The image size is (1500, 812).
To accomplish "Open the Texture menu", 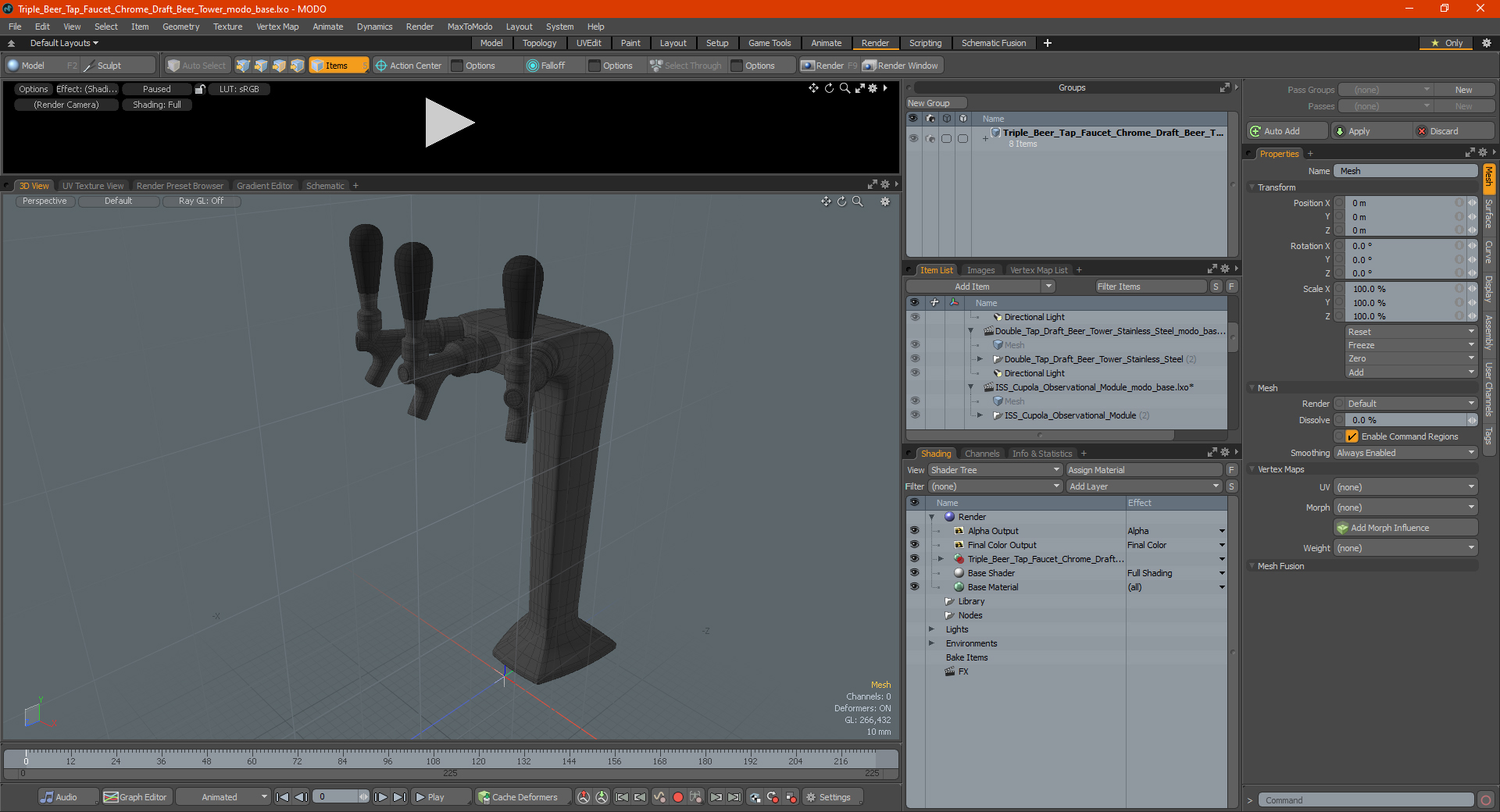I will pyautogui.click(x=227, y=27).
